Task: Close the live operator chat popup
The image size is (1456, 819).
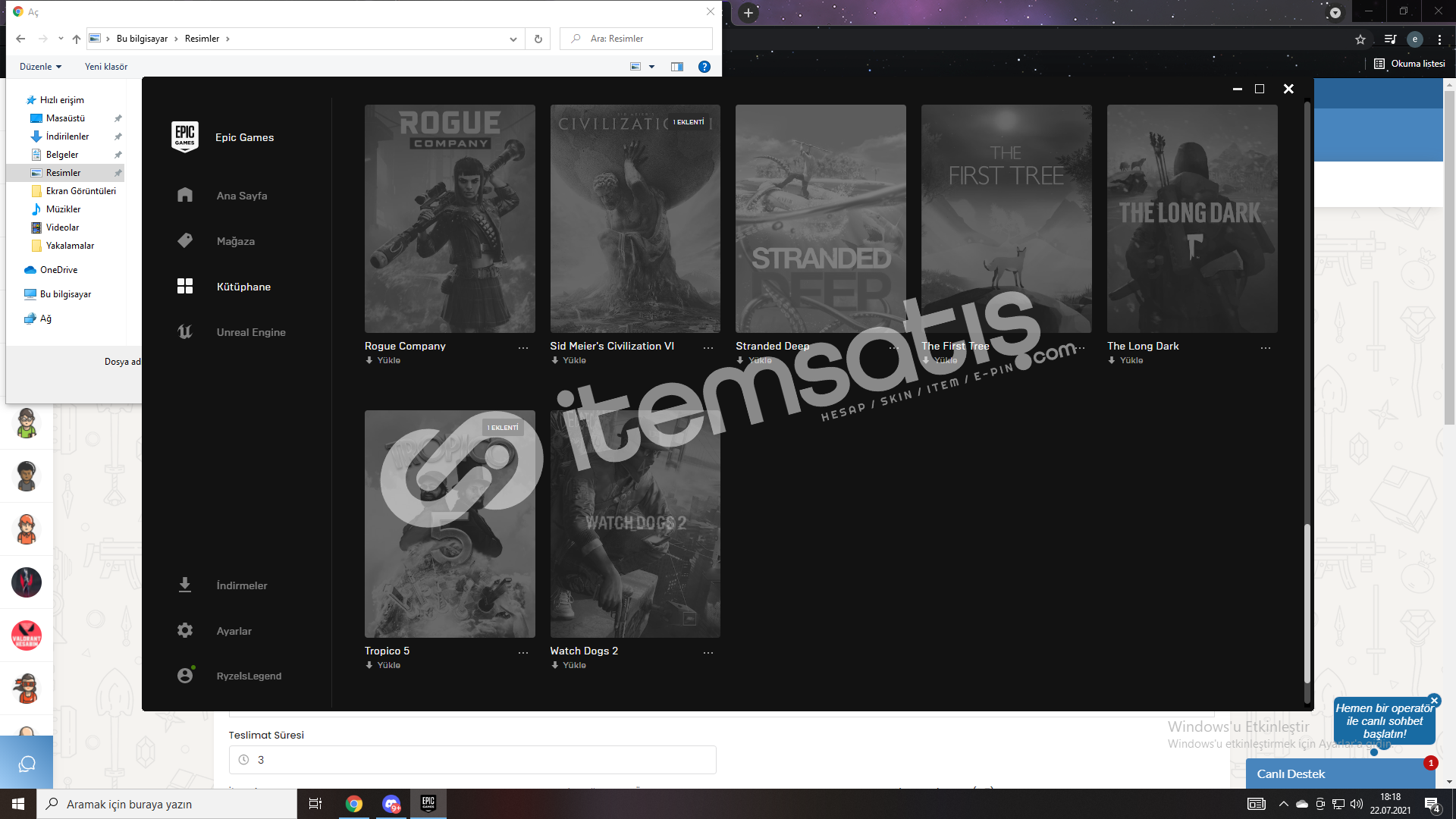Action: (1434, 701)
